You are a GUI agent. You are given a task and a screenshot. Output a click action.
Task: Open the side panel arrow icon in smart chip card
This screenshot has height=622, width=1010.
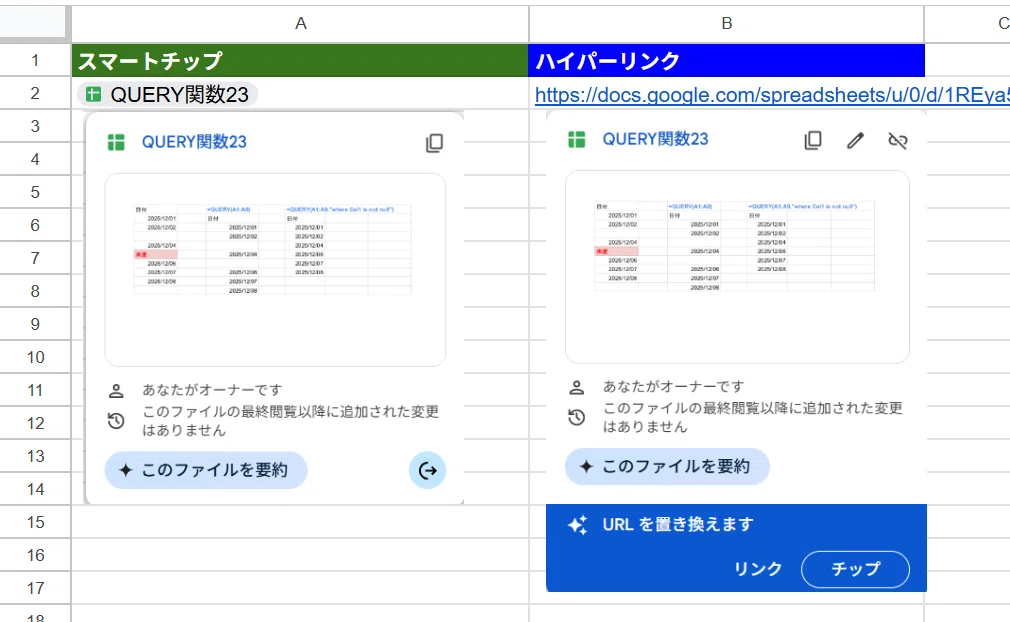427,471
